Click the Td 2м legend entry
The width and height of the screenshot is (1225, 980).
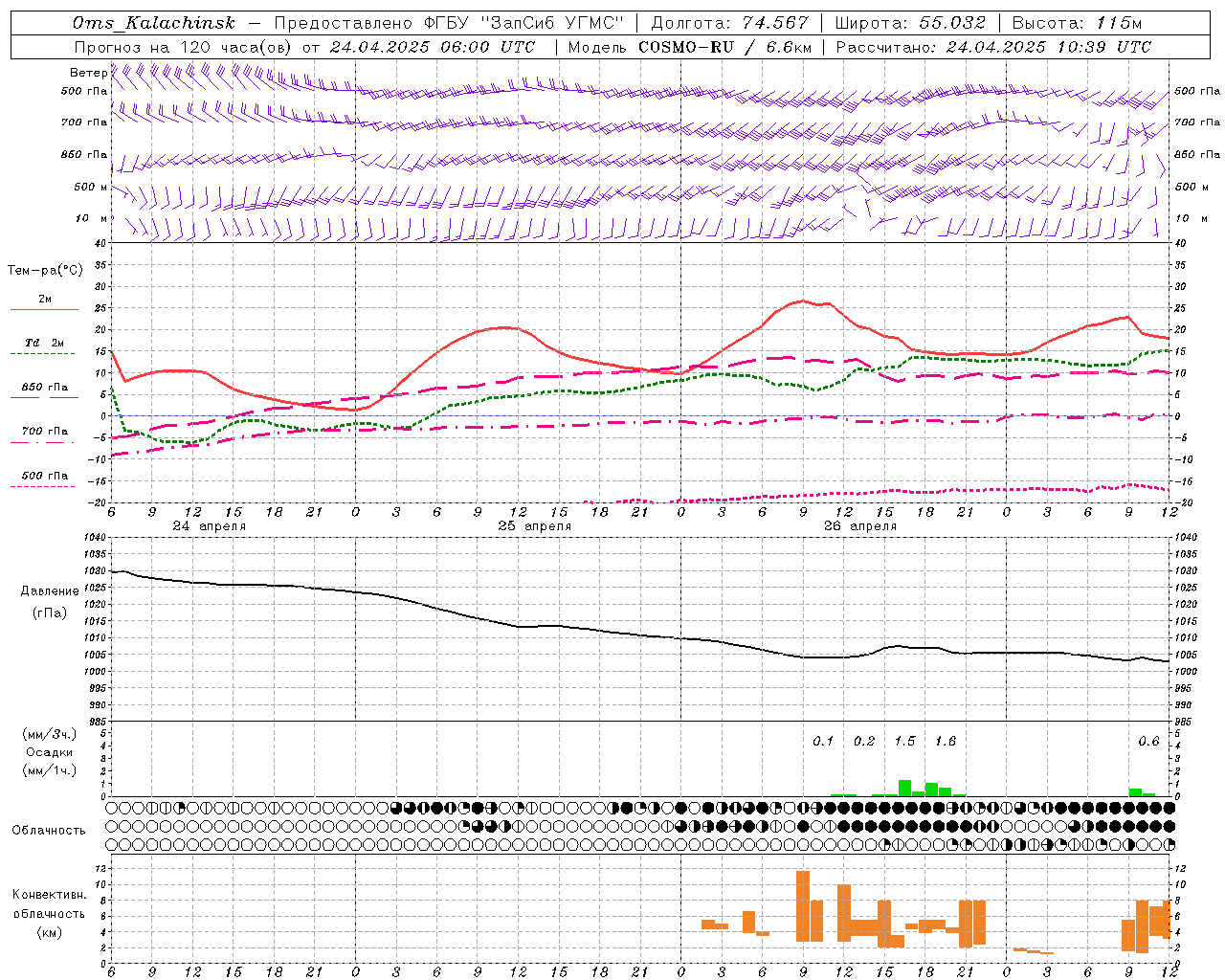pyautogui.click(x=44, y=343)
